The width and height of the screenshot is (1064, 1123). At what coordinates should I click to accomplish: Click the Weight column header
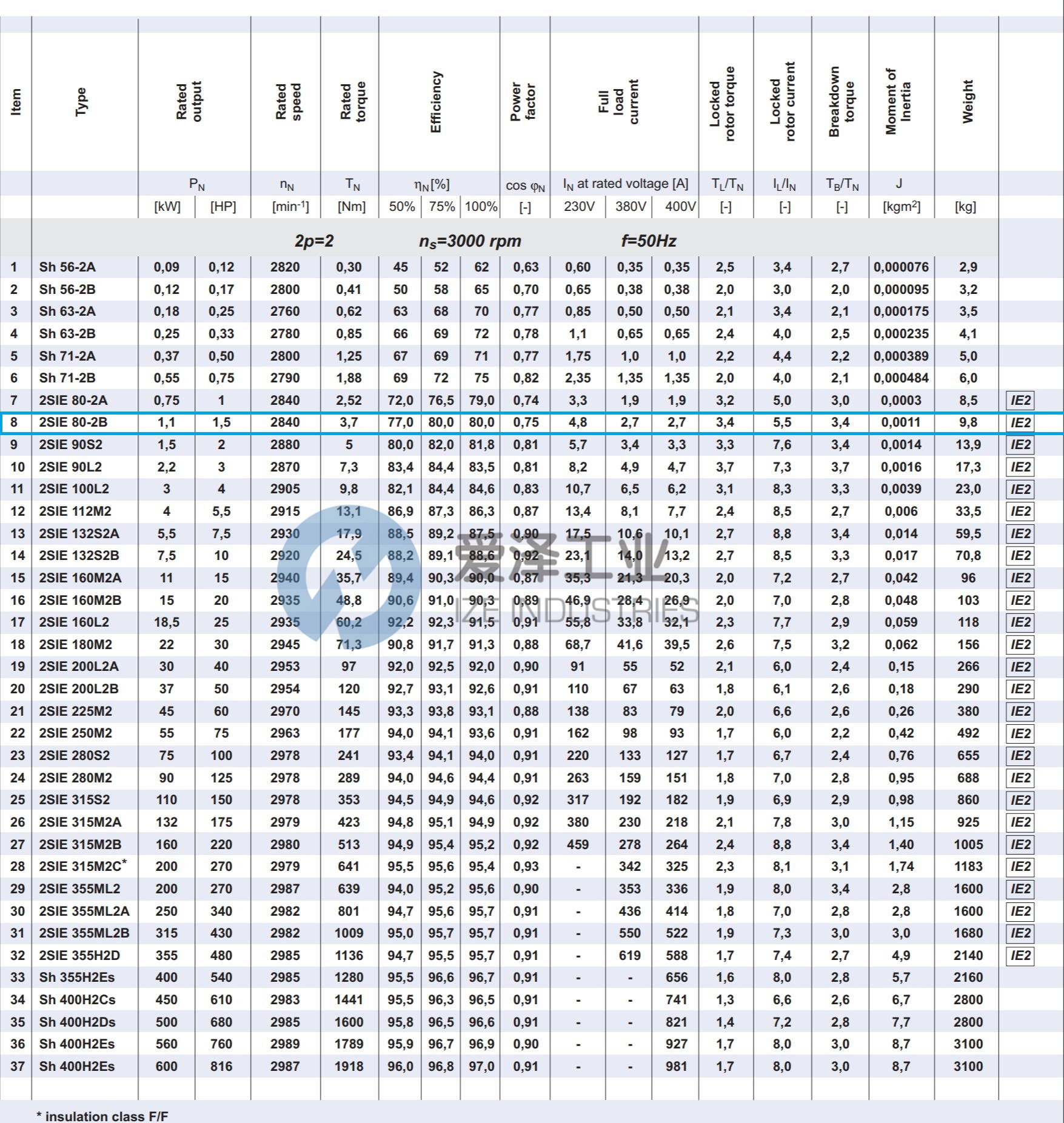pyautogui.click(x=967, y=102)
